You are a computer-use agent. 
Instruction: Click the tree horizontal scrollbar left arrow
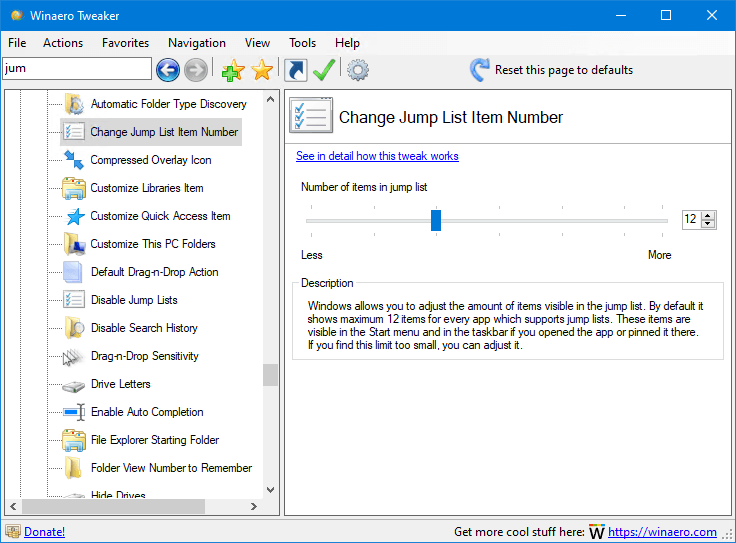[13, 506]
